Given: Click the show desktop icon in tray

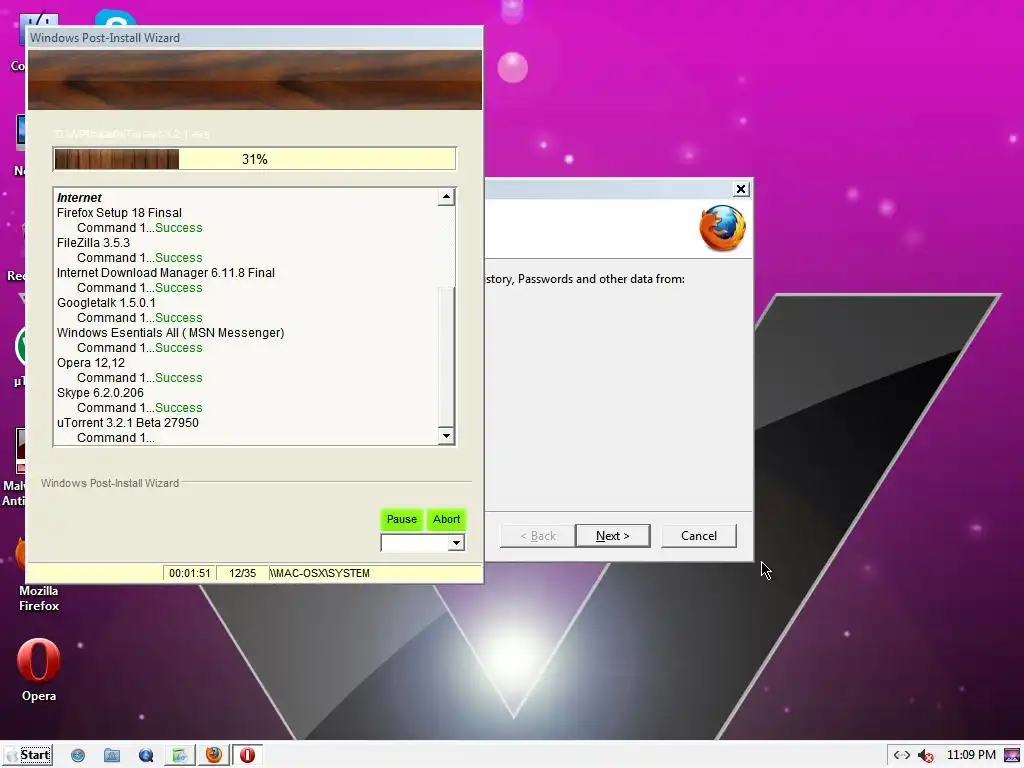Looking at the screenshot, I should click(1012, 755).
